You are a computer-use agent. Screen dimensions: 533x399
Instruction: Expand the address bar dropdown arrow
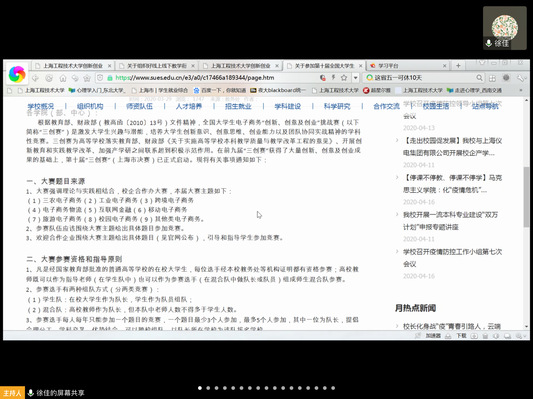355,78
